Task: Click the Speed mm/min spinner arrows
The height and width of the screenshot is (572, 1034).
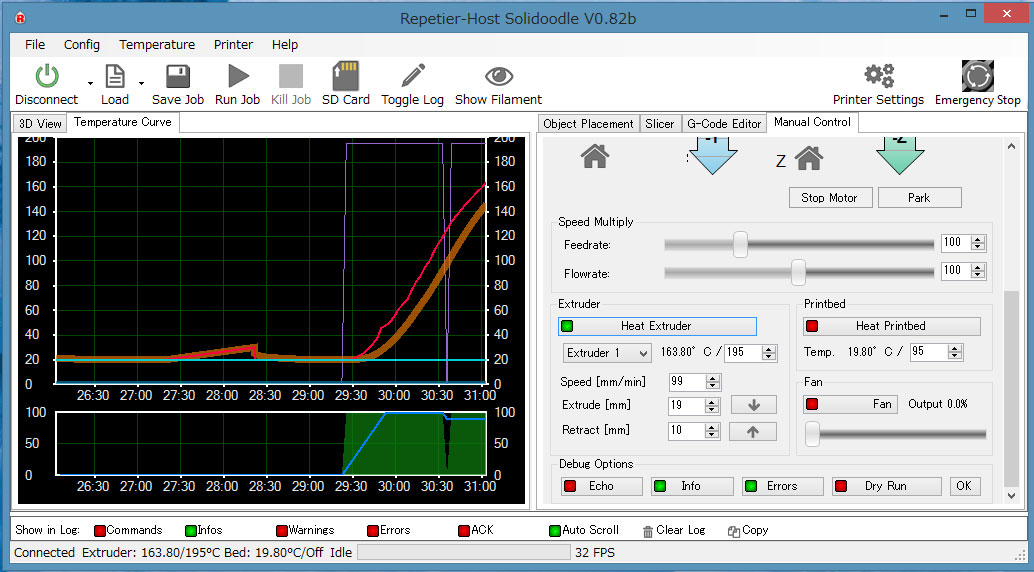Action: point(712,382)
